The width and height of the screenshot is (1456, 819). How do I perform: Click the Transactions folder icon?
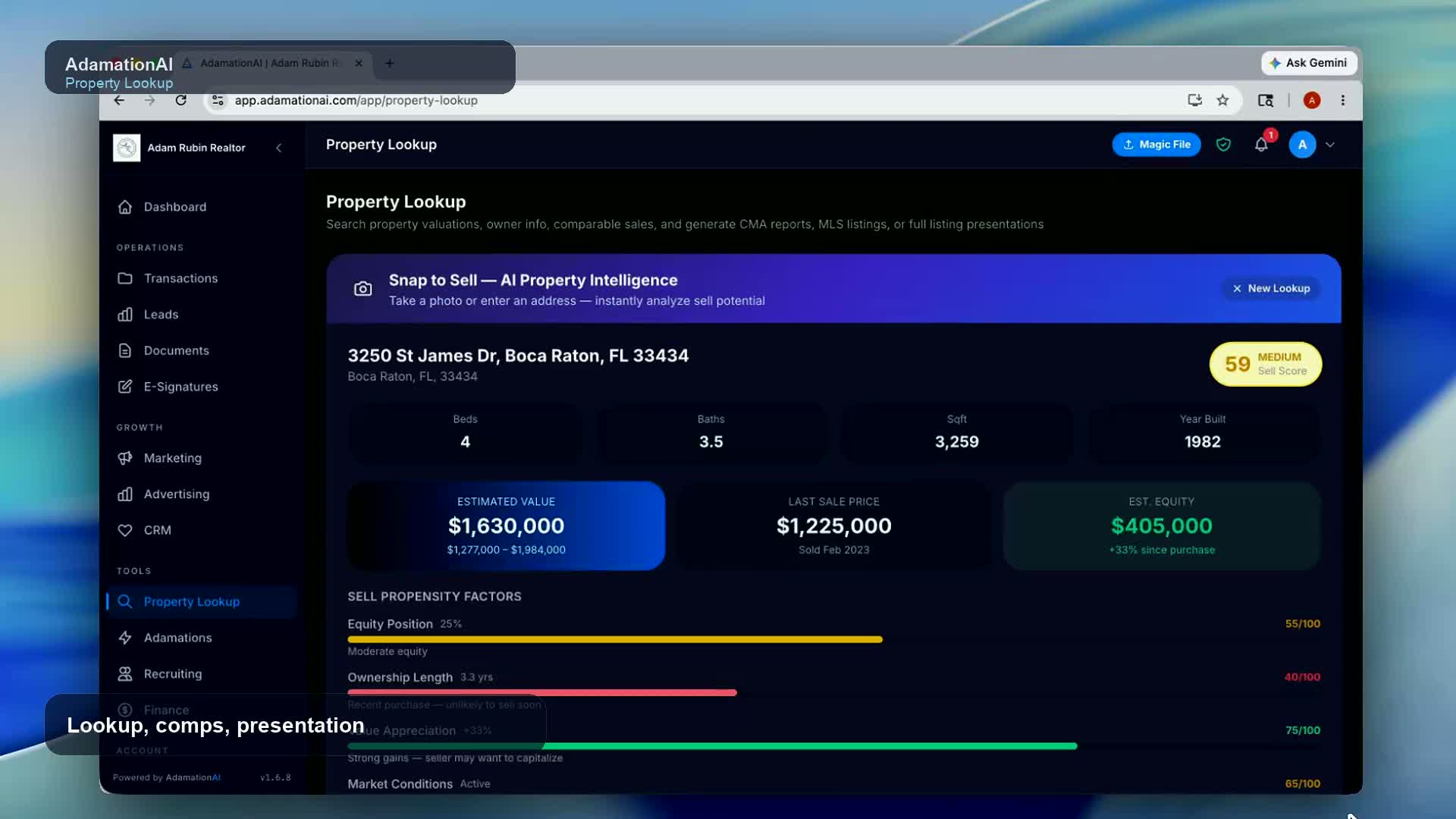point(125,278)
